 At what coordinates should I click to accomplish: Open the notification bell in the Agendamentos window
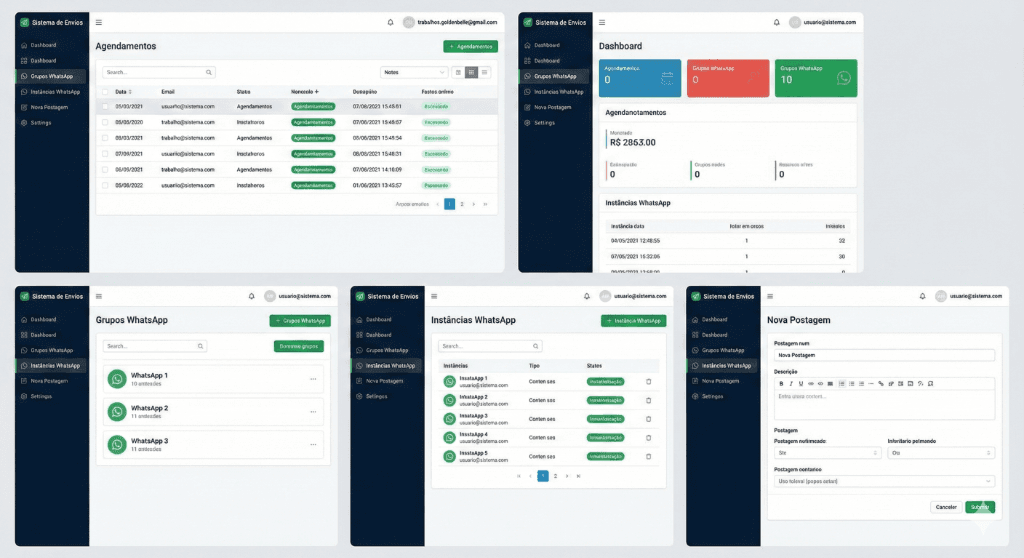coord(391,22)
